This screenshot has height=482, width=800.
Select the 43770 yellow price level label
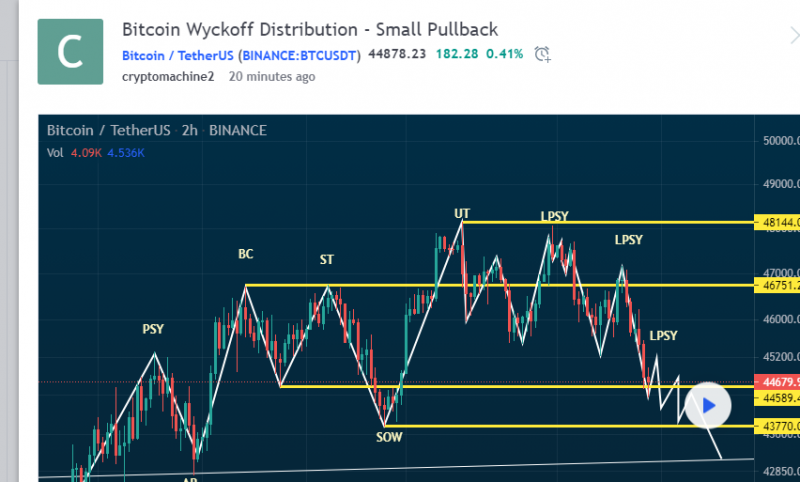(780, 426)
